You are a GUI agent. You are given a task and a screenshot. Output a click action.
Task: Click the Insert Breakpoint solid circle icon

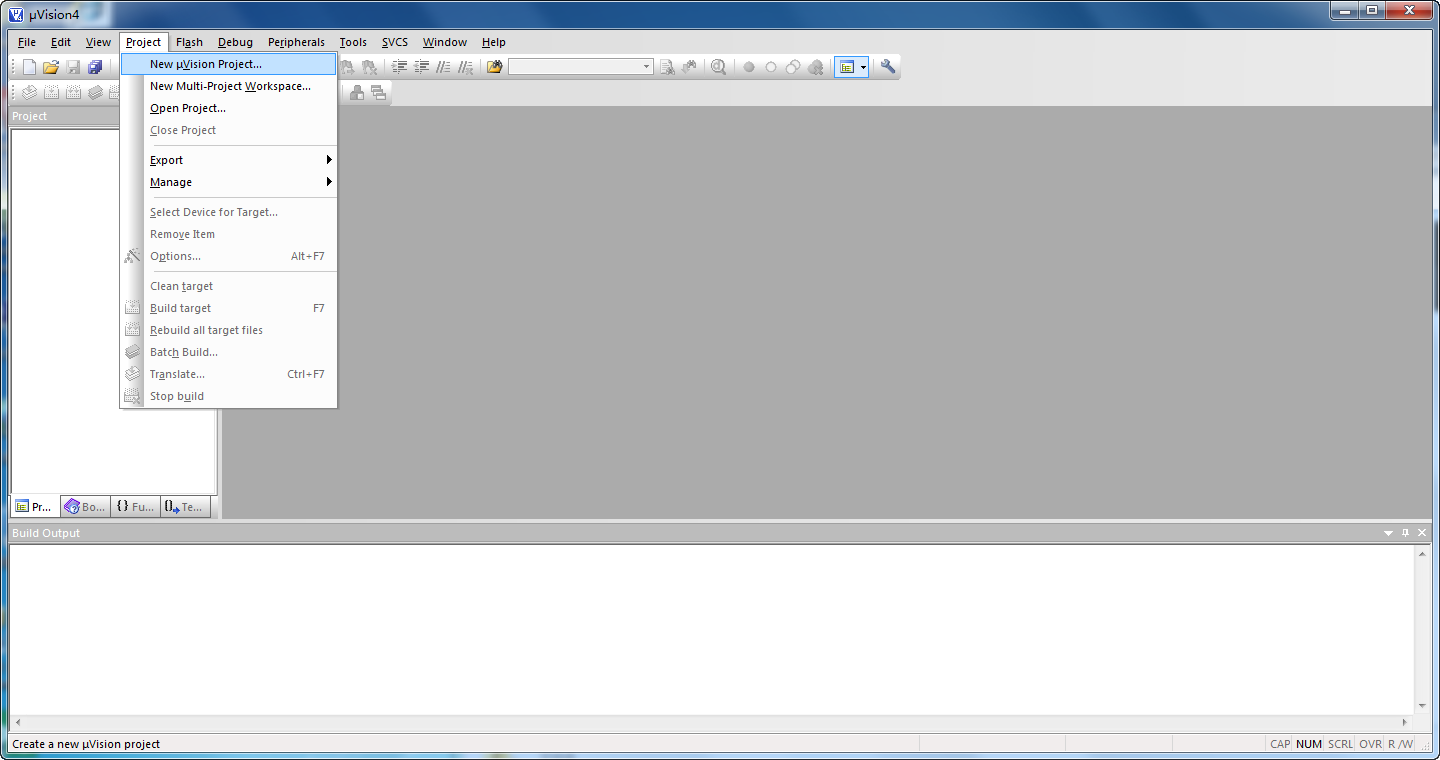(749, 67)
